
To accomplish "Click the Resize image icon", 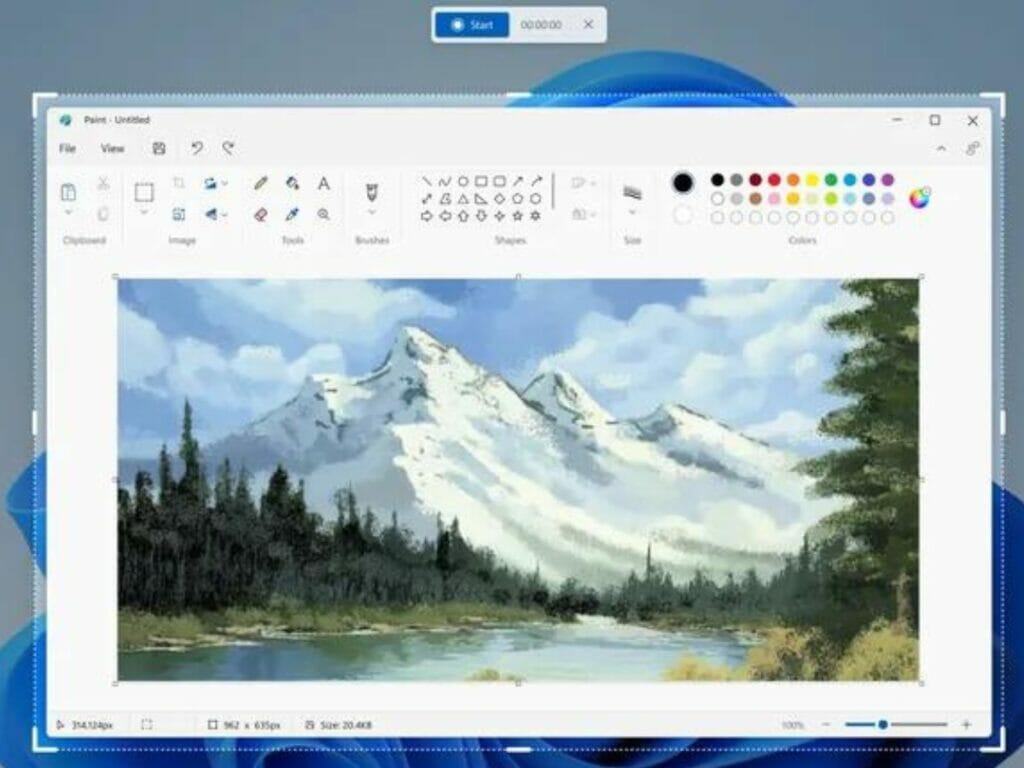I will point(179,212).
